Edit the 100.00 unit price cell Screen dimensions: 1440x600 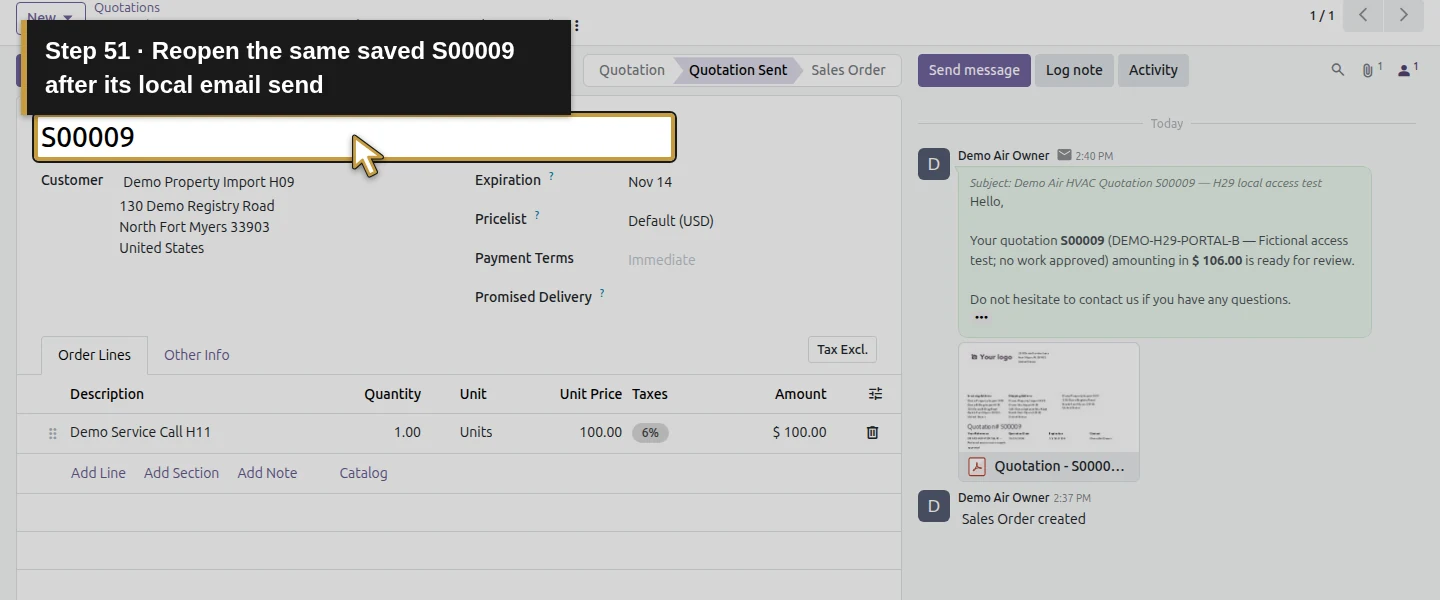[600, 433]
